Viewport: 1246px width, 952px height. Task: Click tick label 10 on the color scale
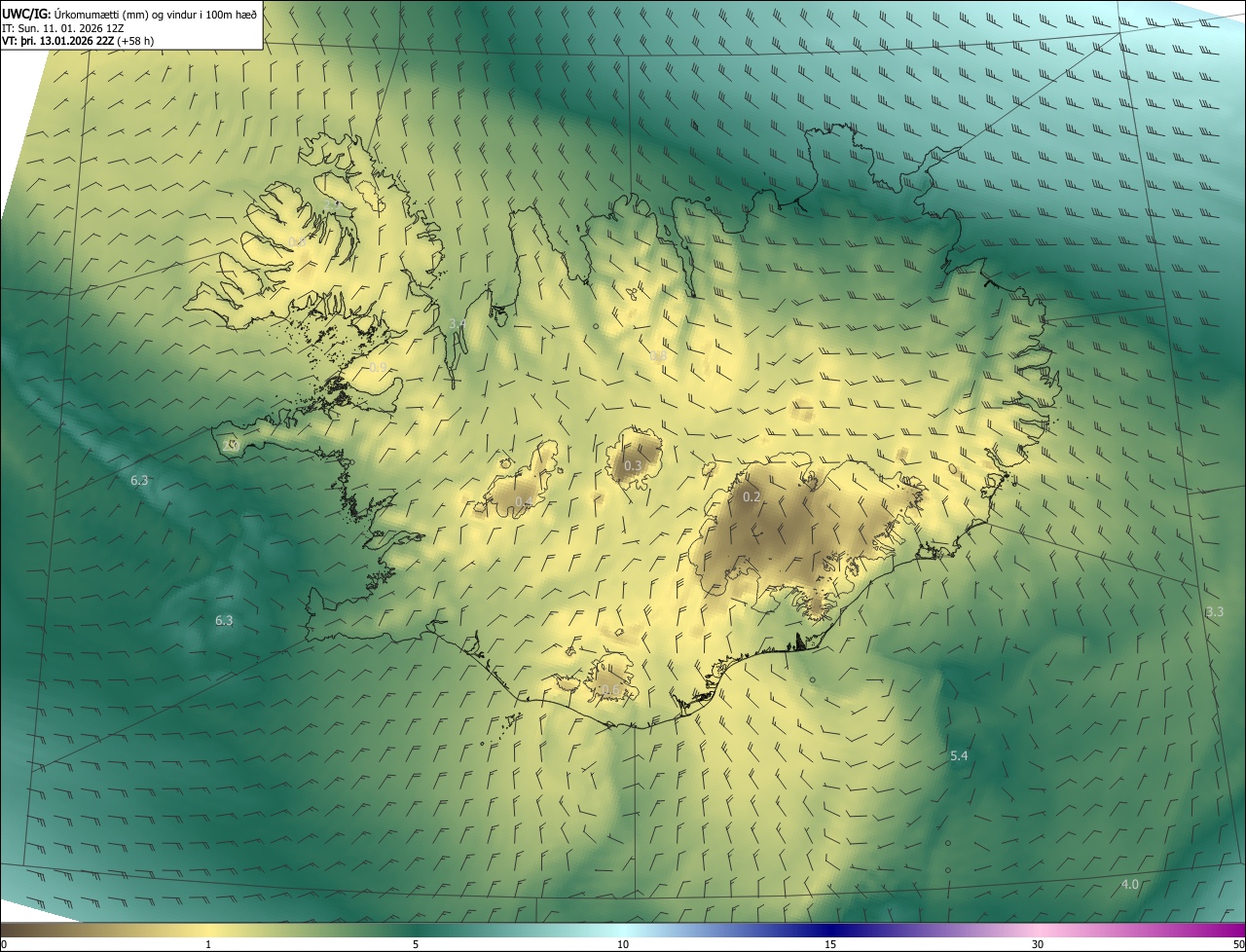click(623, 944)
